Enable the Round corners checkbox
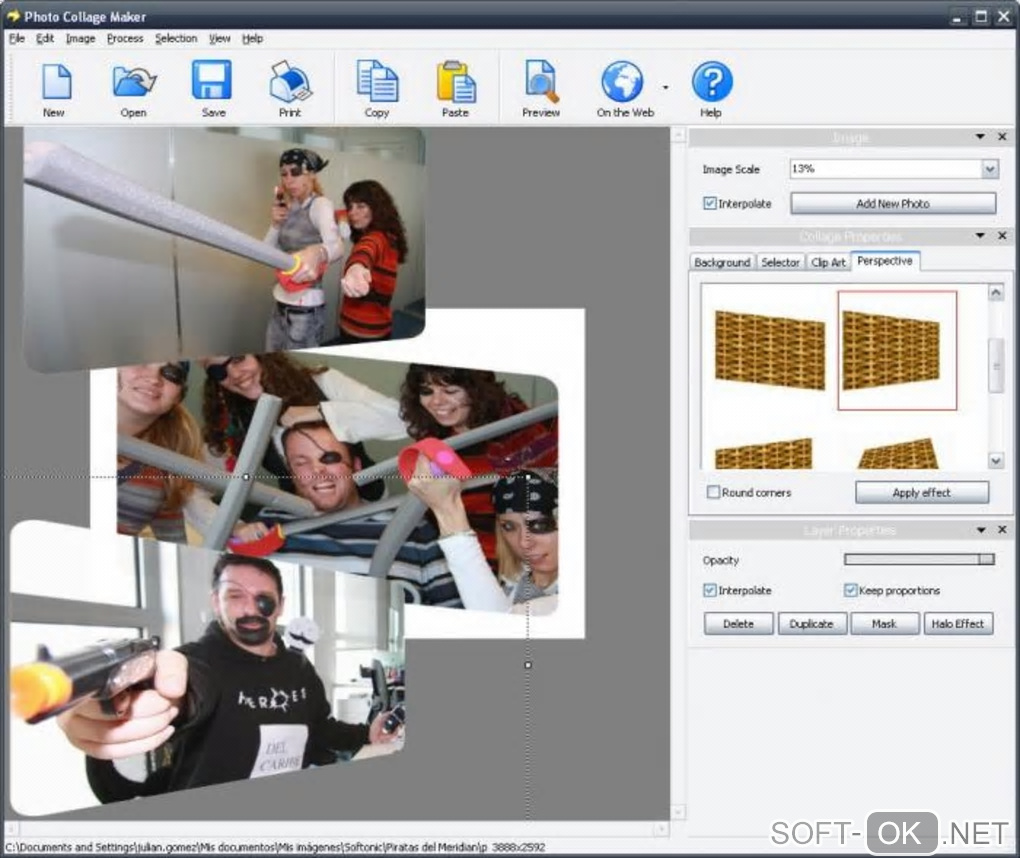This screenshot has width=1020, height=858. [x=714, y=493]
